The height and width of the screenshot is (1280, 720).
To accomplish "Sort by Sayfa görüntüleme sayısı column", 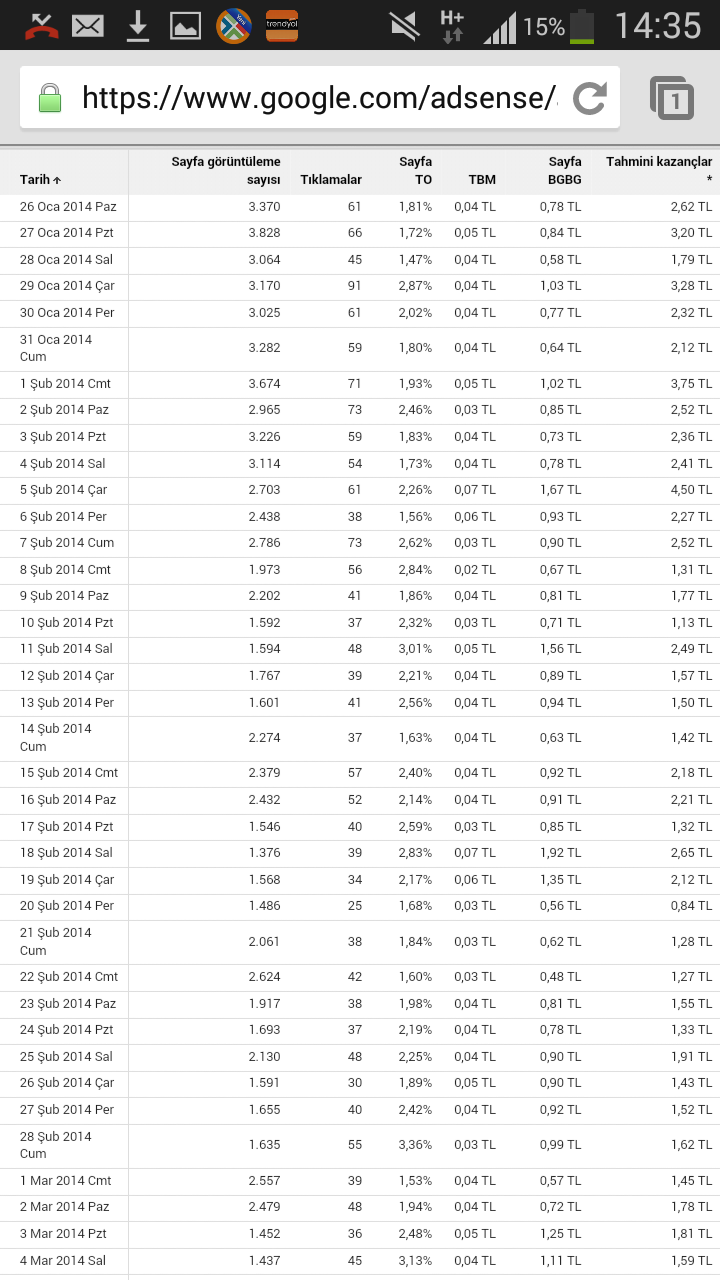I will coord(226,171).
